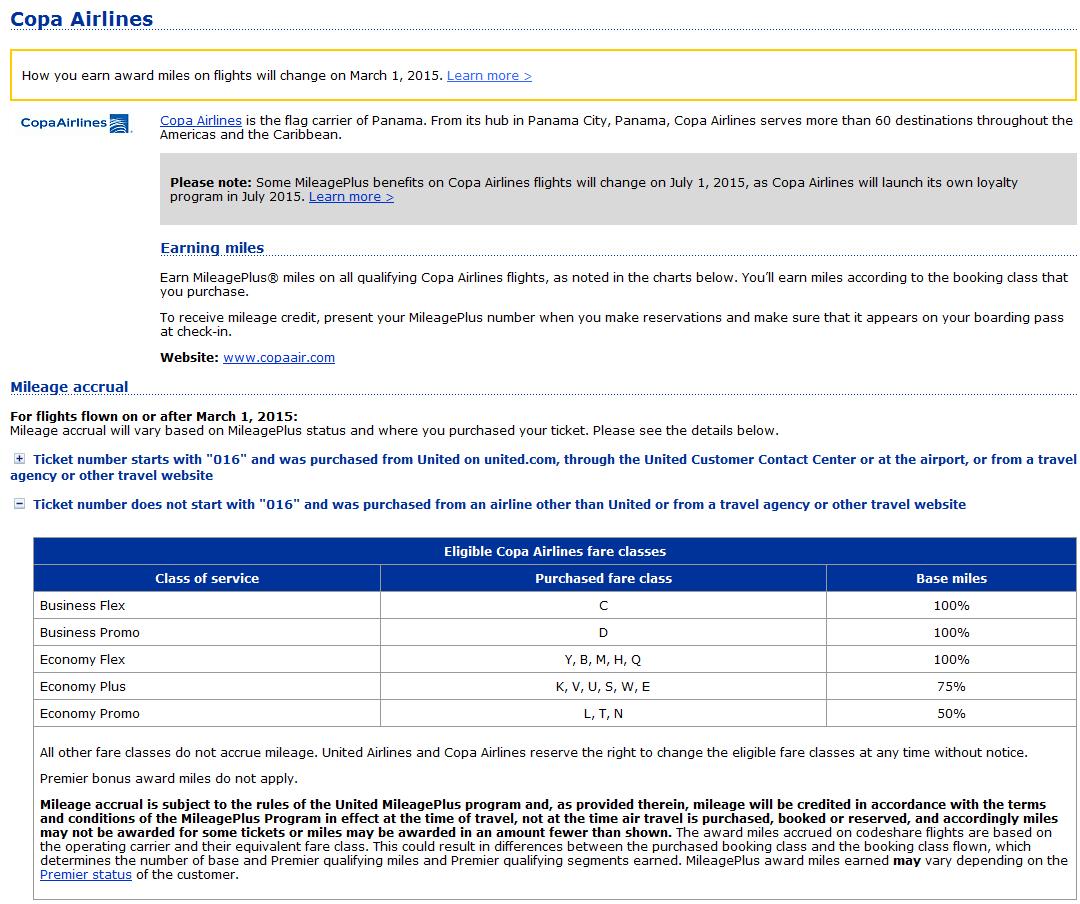Click the Economy Promo row label

pyautogui.click(x=90, y=714)
